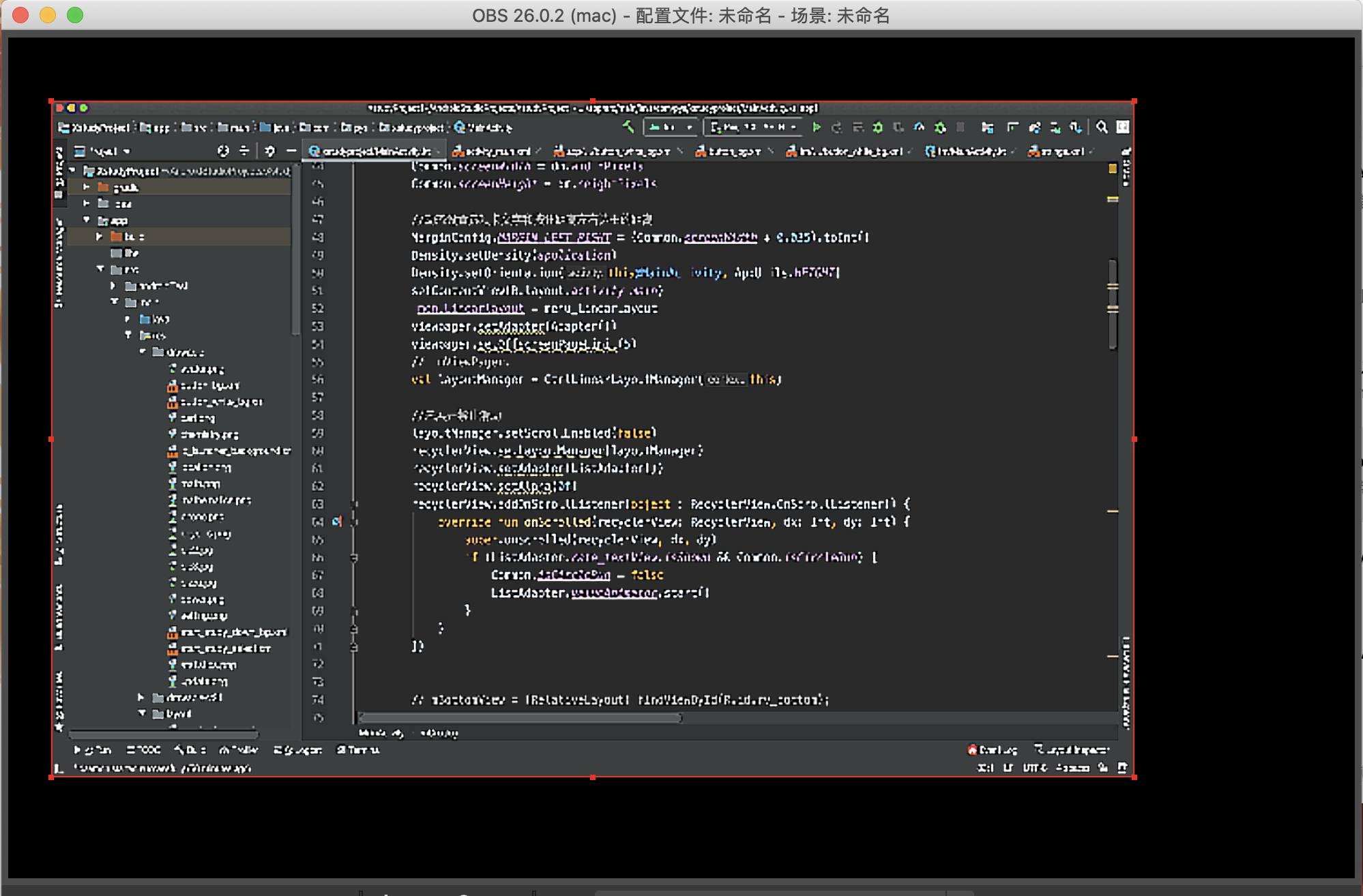The height and width of the screenshot is (896, 1363).
Task: Click the Project panel settings gear icon
Action: point(269,151)
